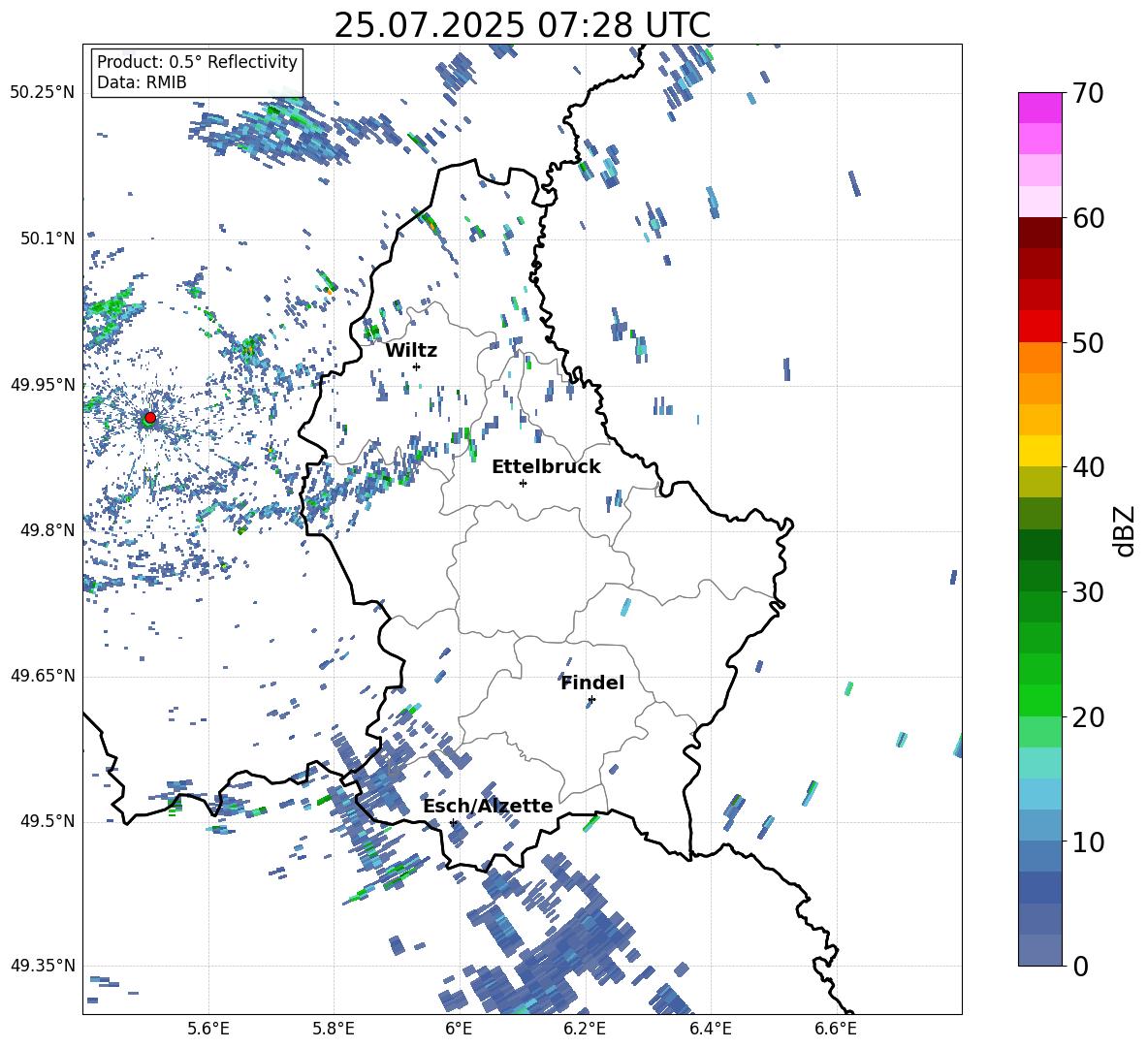Click the 30 colorbar tick label
1148x1048 pixels.
(x=1088, y=592)
